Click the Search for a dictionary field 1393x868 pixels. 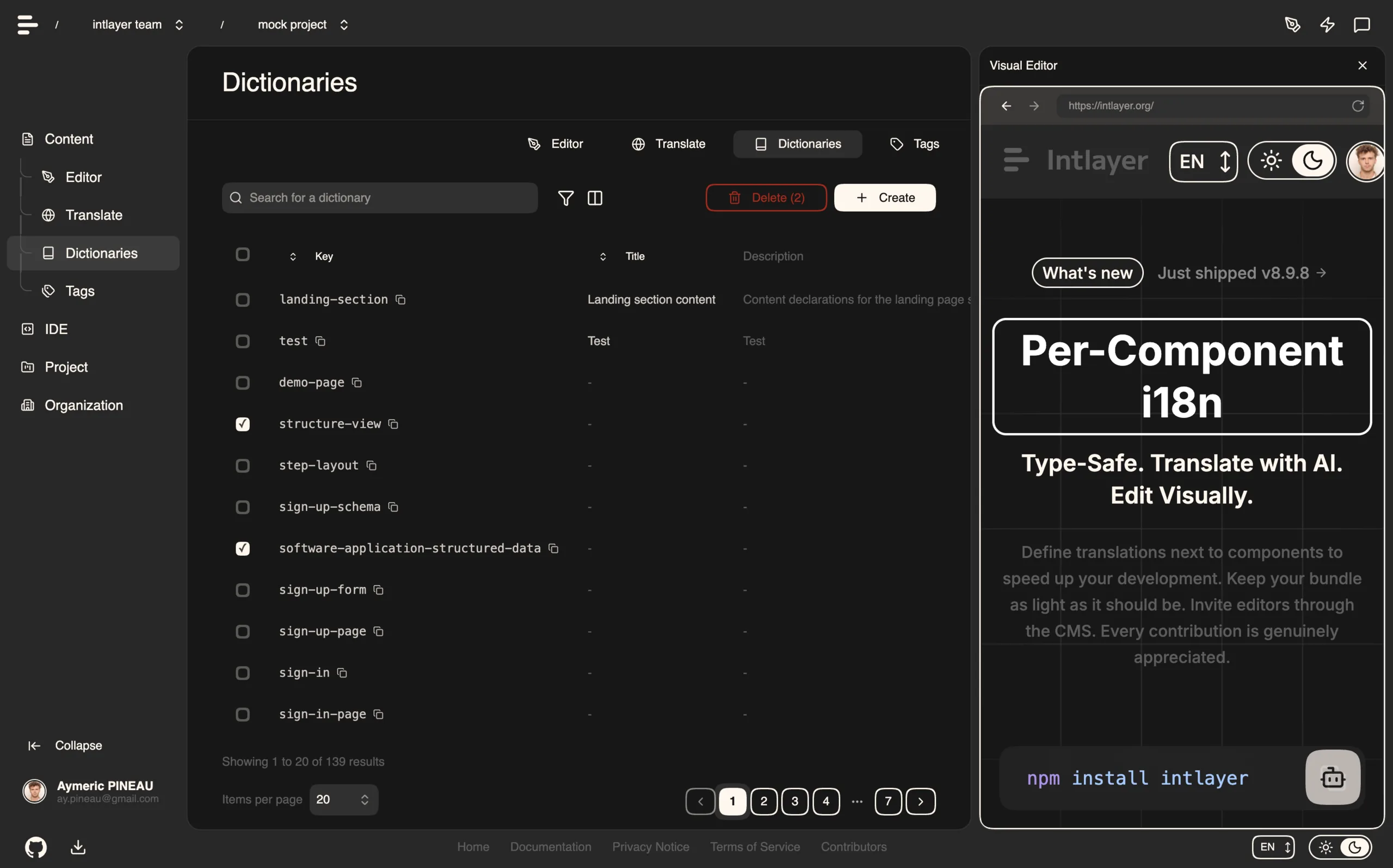point(379,198)
